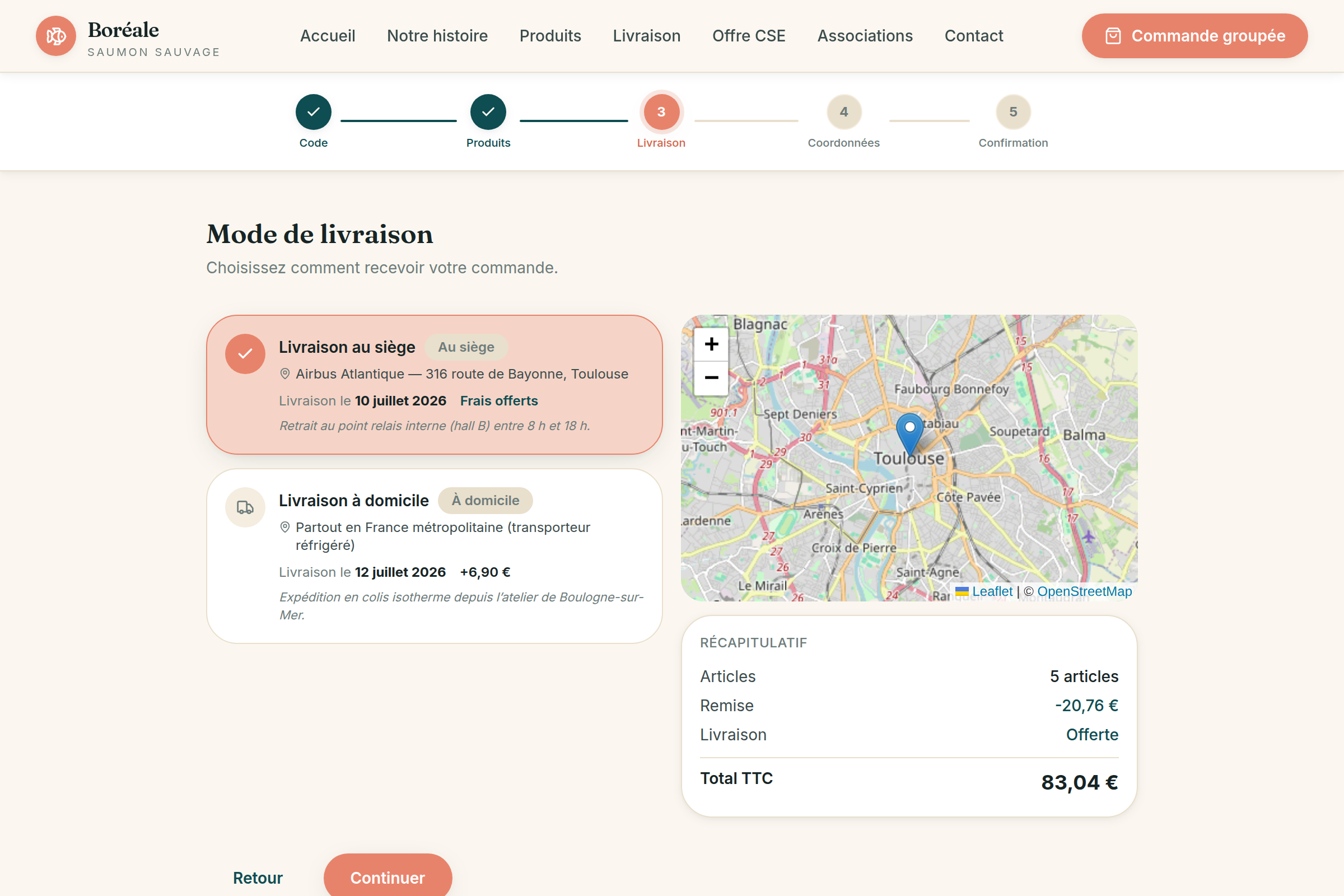Open the Livraison nav item
The width and height of the screenshot is (1344, 896).
(x=647, y=36)
